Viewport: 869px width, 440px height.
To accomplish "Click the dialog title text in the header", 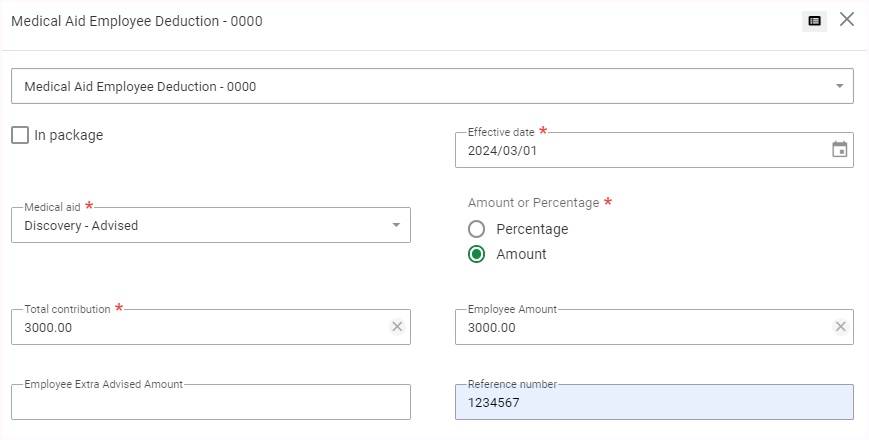I will (x=136, y=21).
